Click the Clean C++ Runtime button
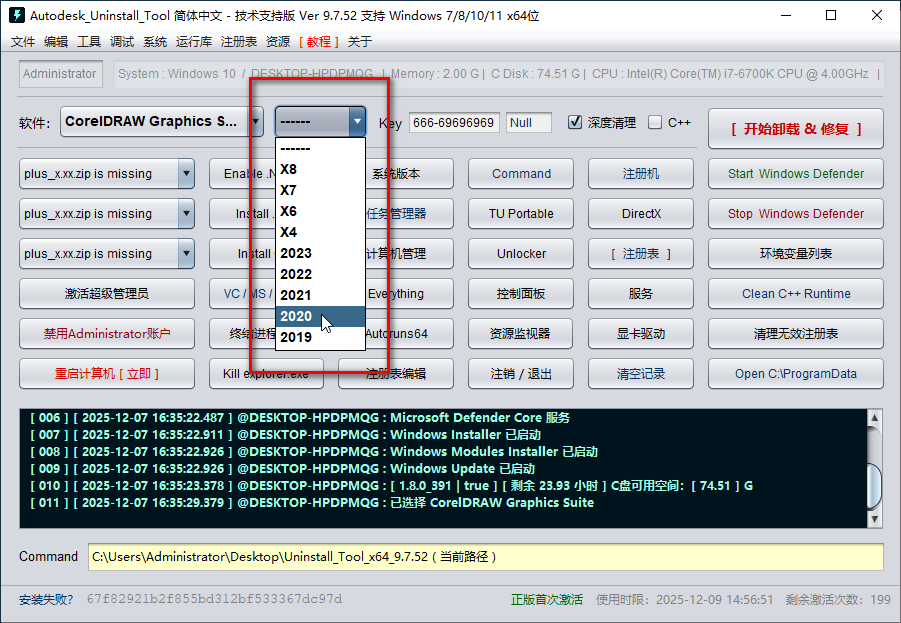Image resolution: width=901 pixels, height=623 pixels. [x=796, y=294]
